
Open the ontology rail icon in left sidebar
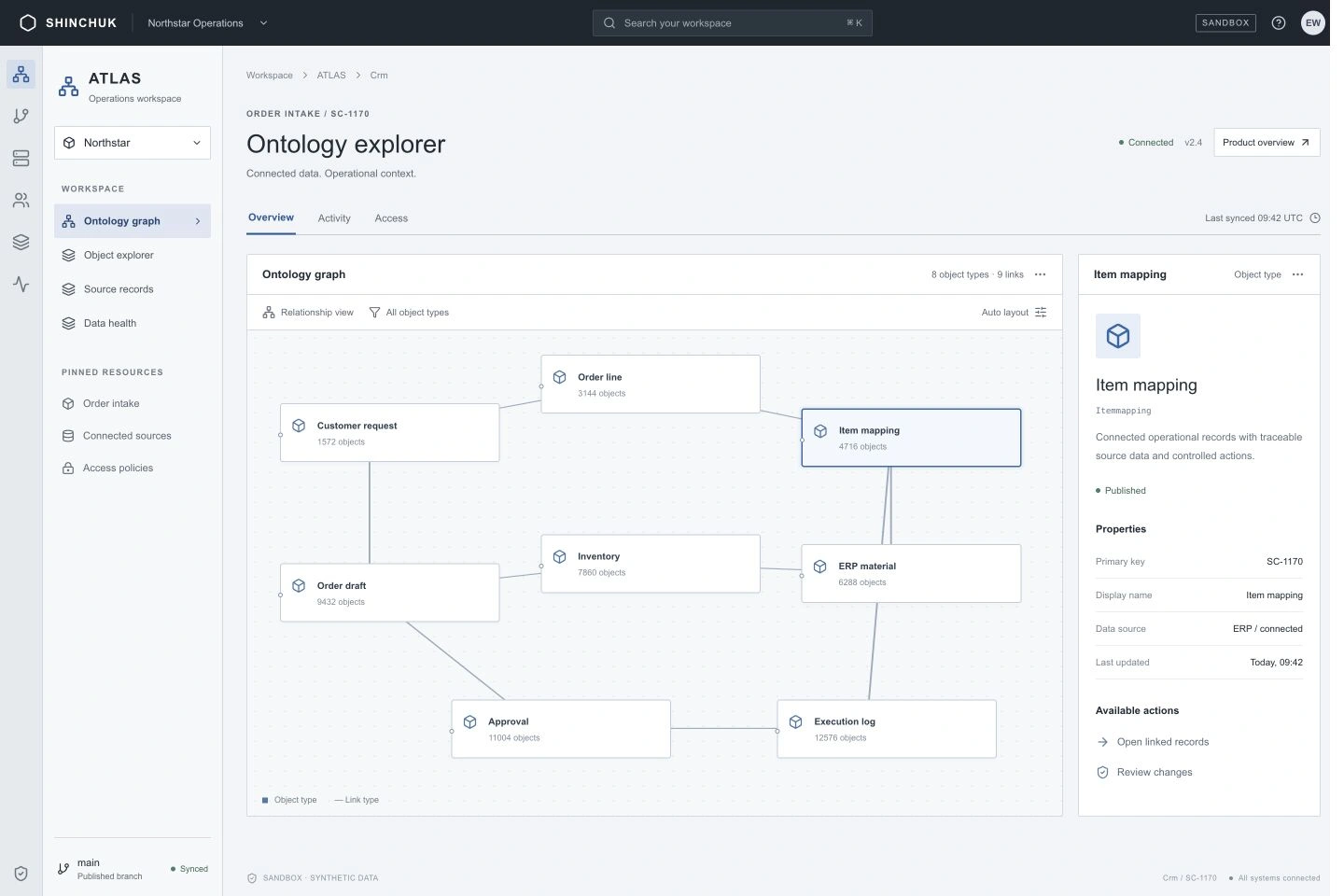click(21, 74)
